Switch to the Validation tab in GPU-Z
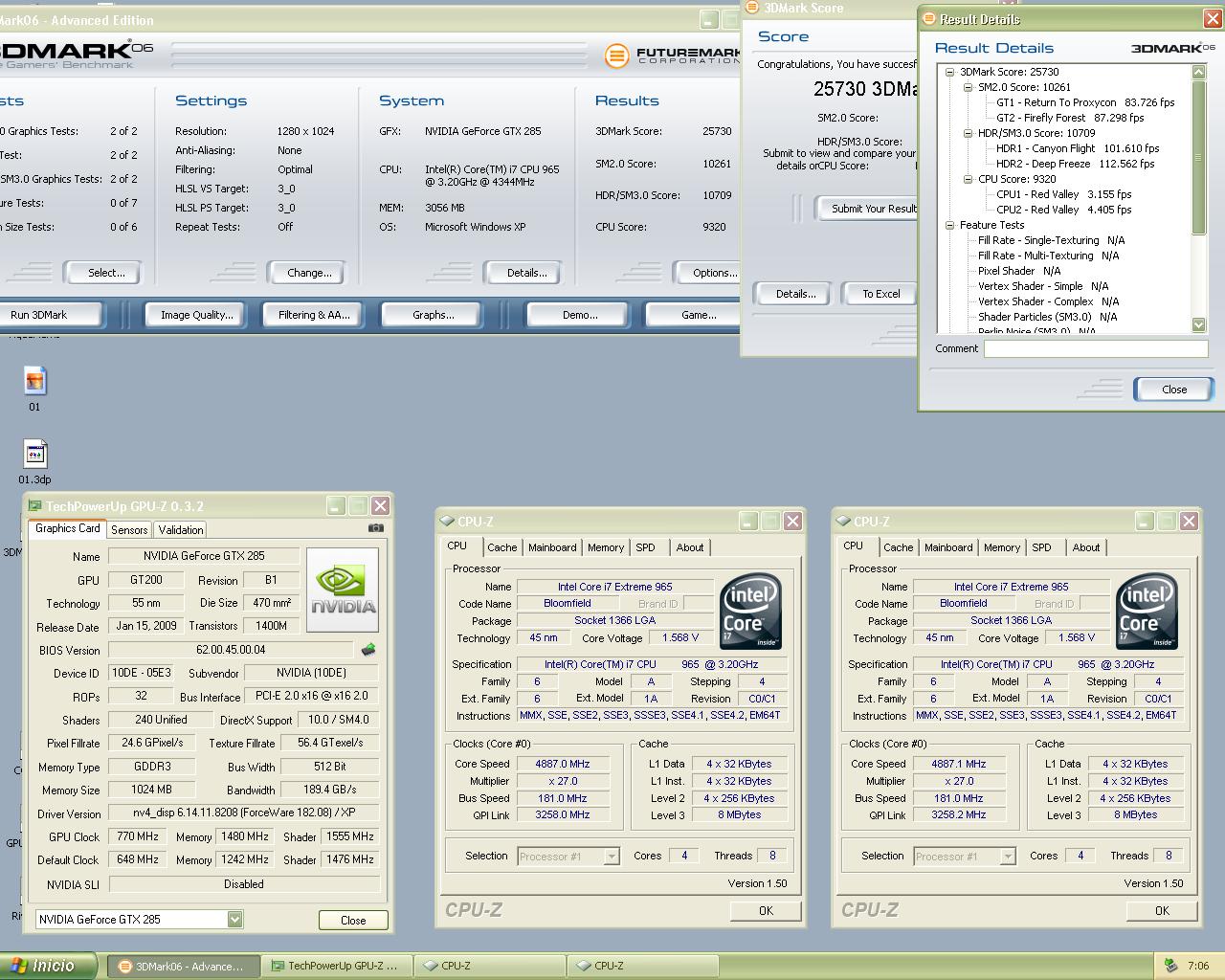Viewport: 1225px width, 980px height. coord(180,529)
